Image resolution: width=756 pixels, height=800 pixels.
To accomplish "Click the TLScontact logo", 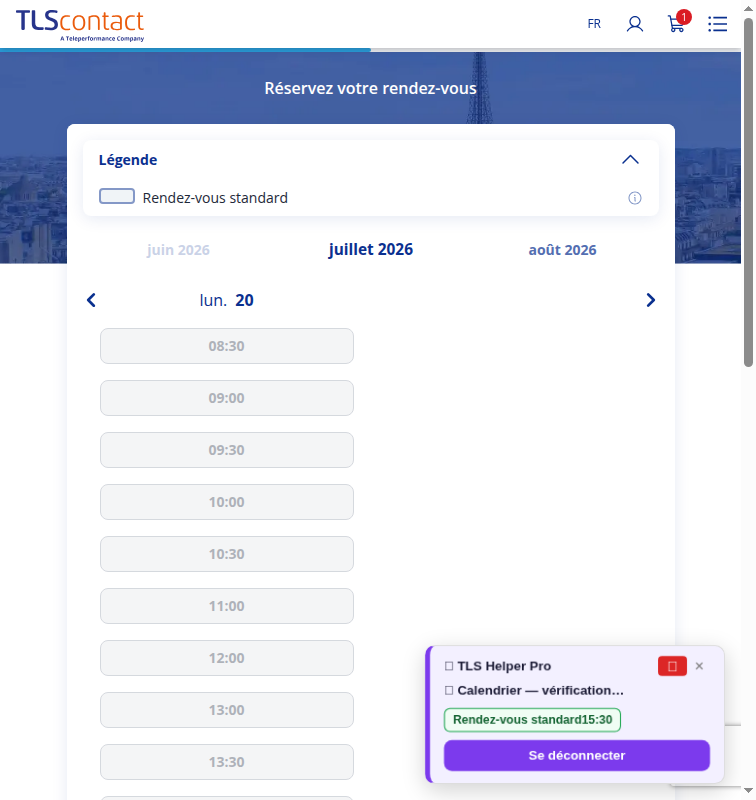I will [x=80, y=26].
